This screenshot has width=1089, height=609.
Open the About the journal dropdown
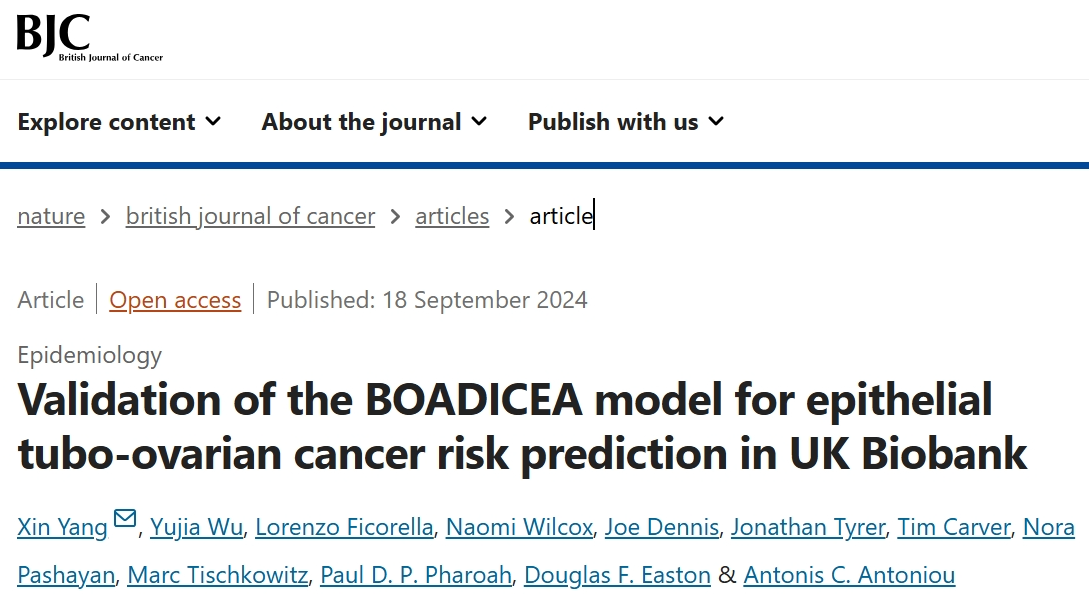(374, 122)
